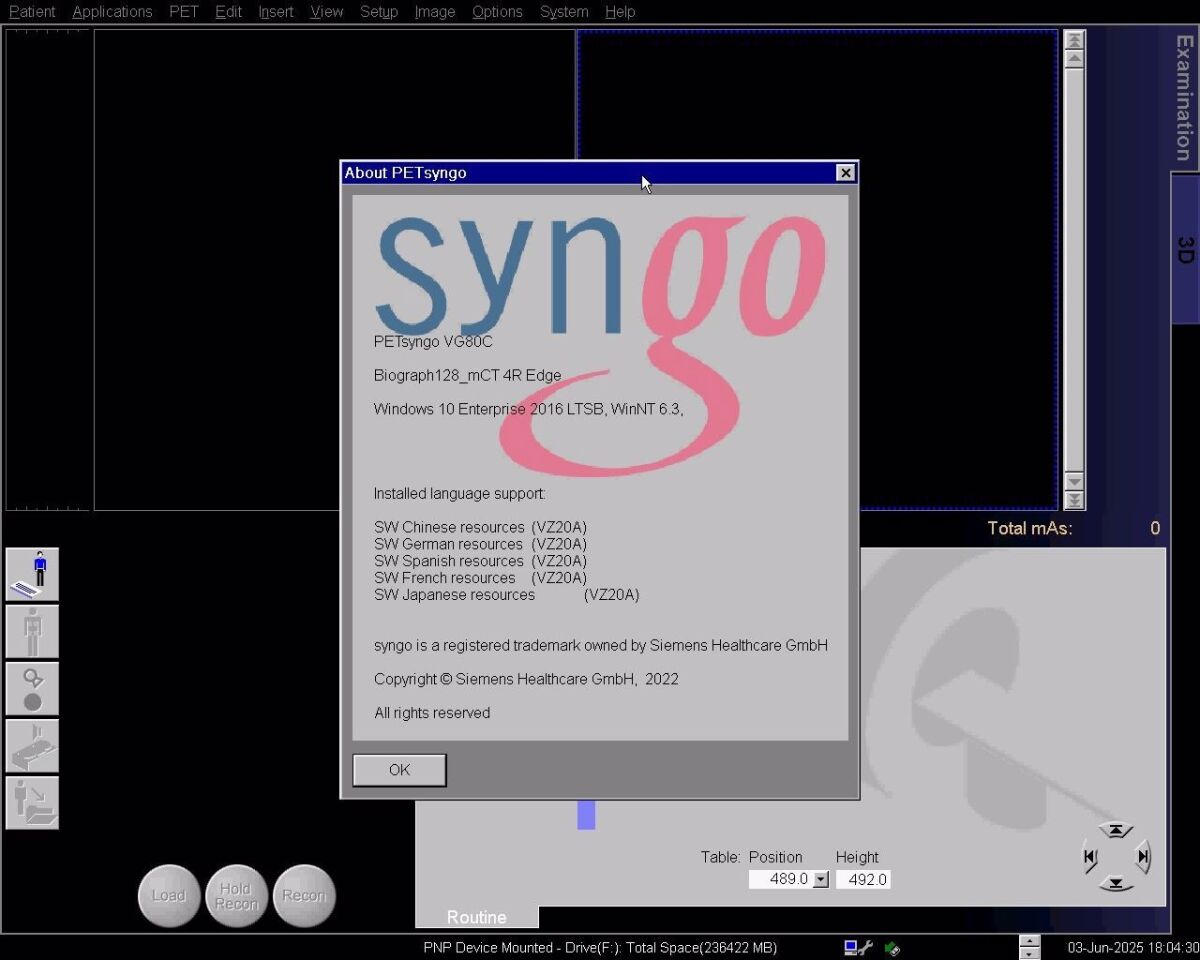Click the single down arrow of image scrollbar
Image resolution: width=1200 pixels, height=960 pixels.
tap(1074, 481)
